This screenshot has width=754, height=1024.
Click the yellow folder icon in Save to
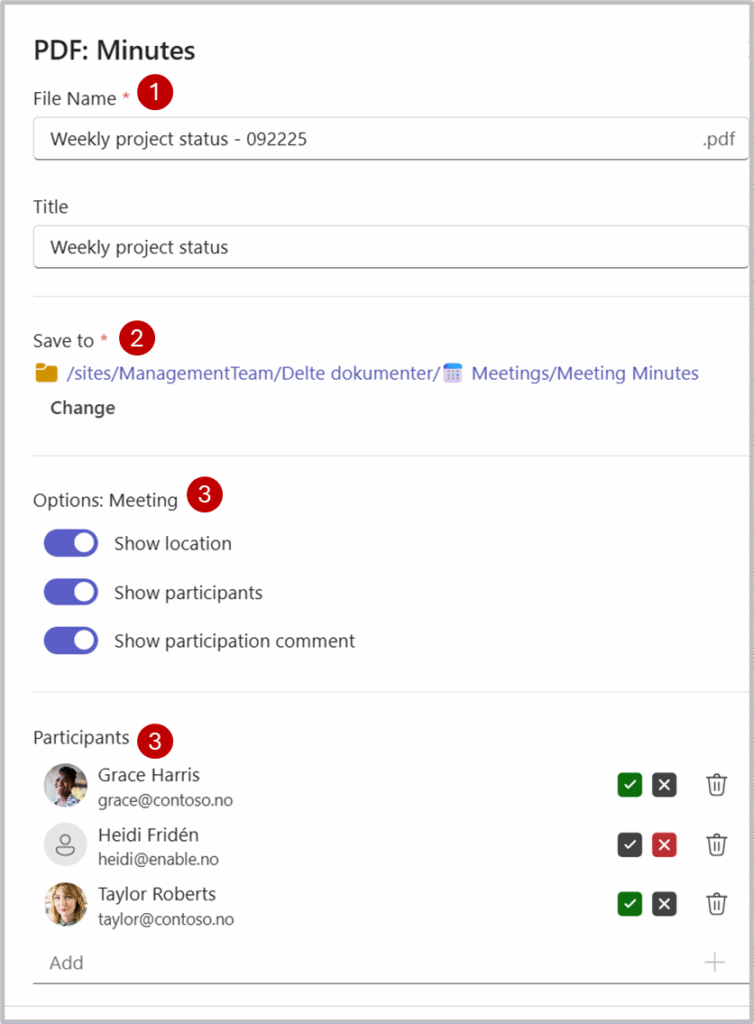46,373
